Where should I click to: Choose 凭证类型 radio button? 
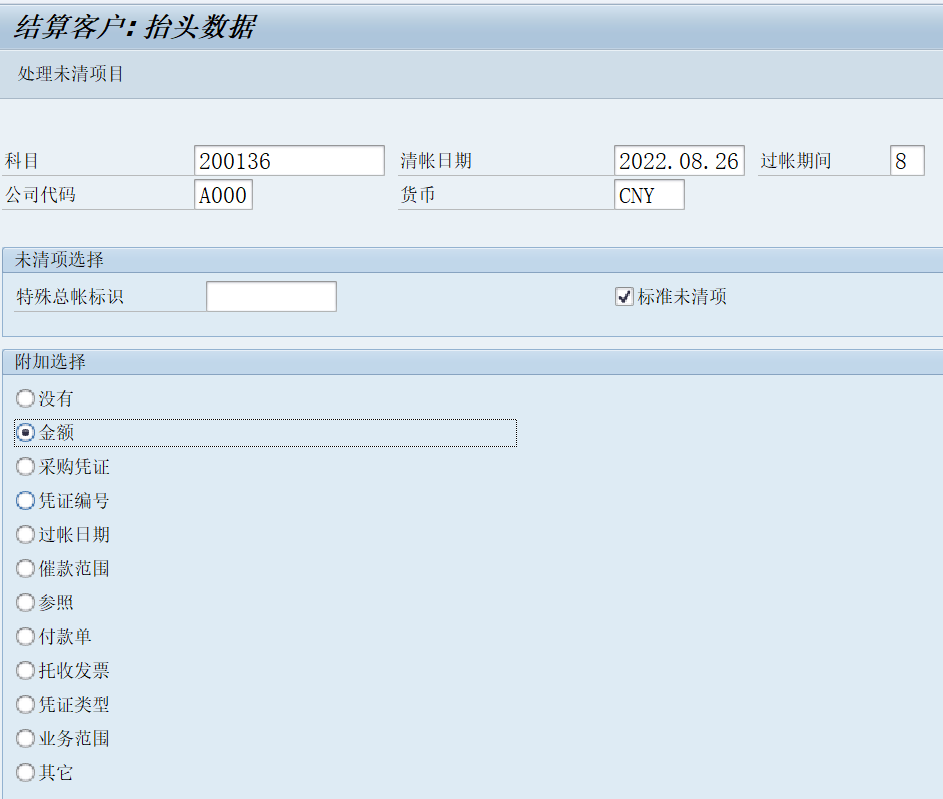click(25, 704)
